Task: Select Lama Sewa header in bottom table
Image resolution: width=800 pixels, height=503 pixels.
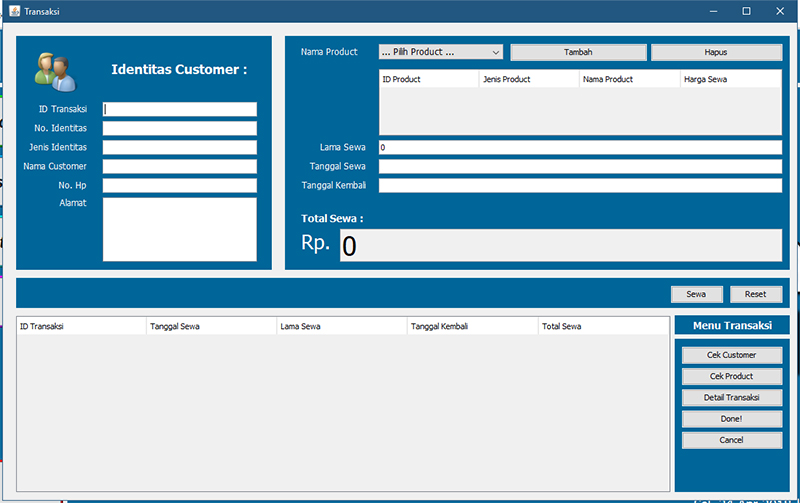Action: coord(342,326)
